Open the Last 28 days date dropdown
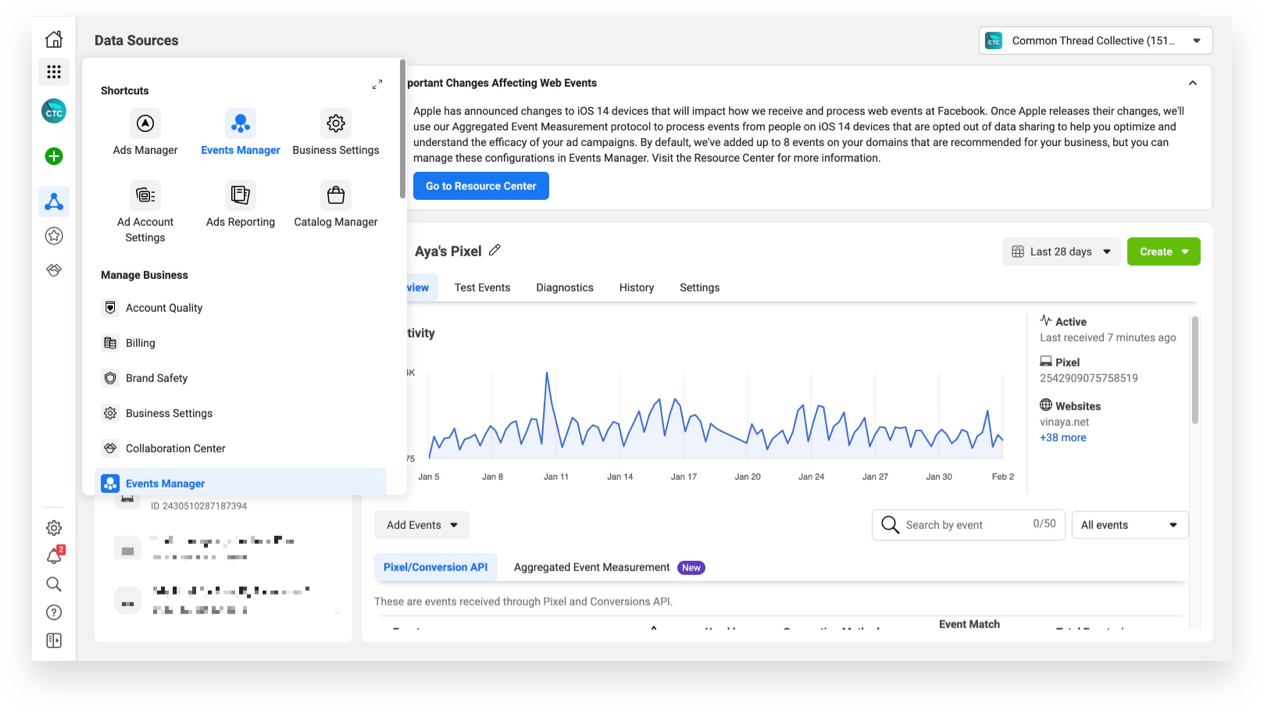The height and width of the screenshot is (709, 1264). [x=1061, y=252]
